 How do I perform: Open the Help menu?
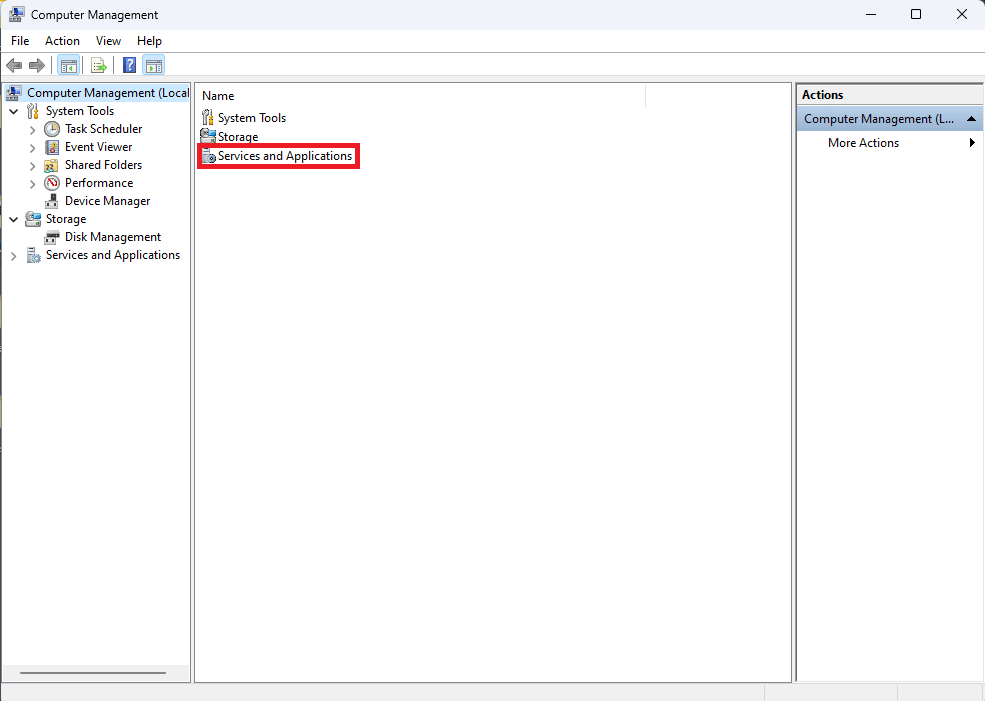150,41
